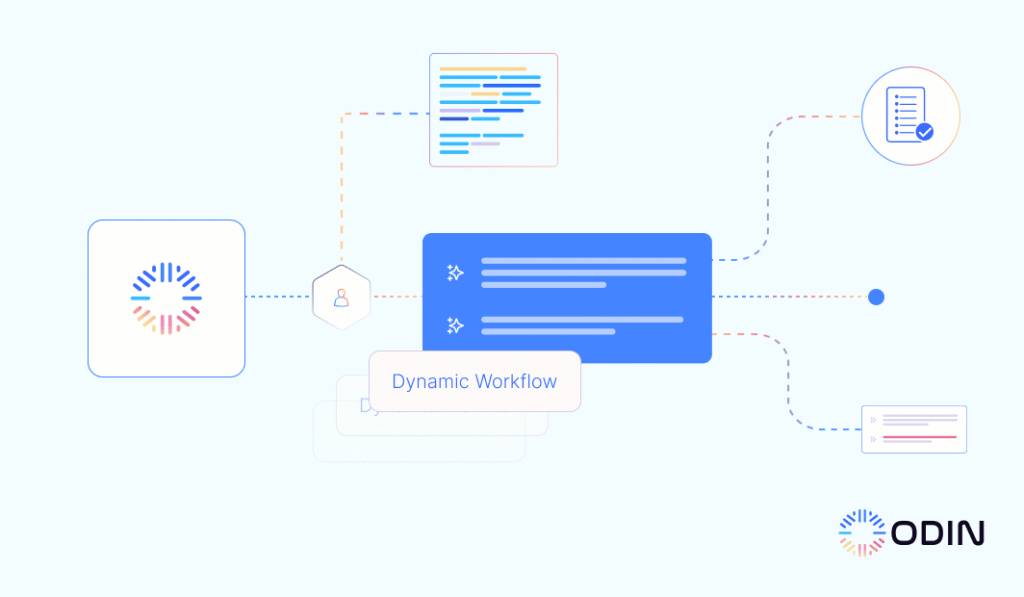
Task: Click the top sparkle AI icon
Action: coord(455,272)
